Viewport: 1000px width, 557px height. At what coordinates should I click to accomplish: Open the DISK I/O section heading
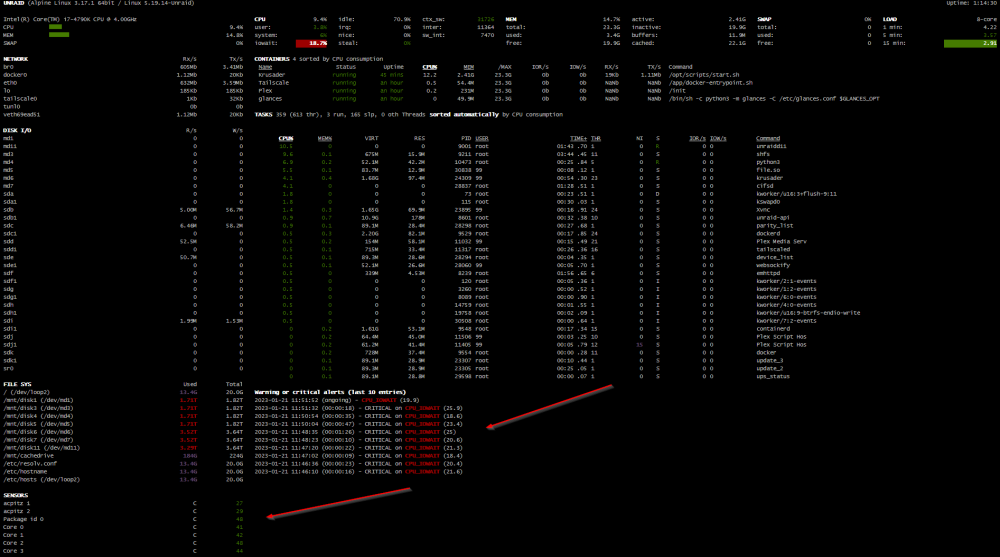[x=17, y=130]
